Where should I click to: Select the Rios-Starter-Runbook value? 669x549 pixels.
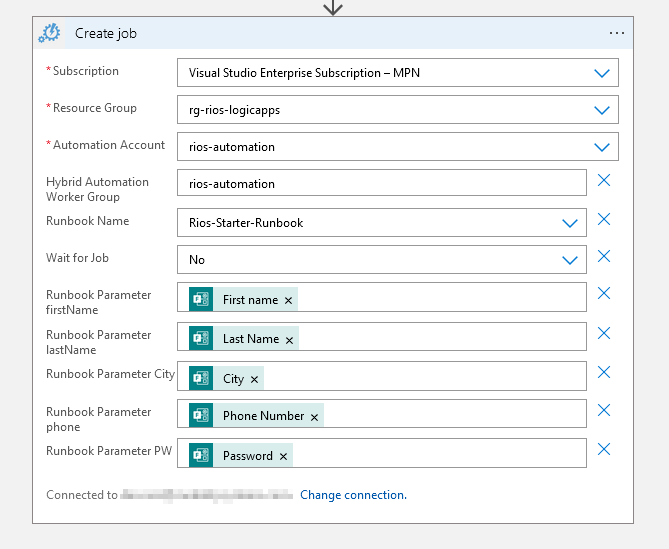[246, 223]
